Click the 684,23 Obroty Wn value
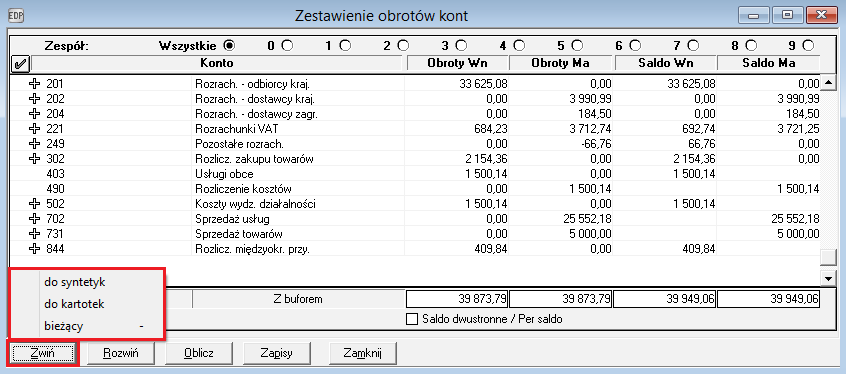 [490, 129]
